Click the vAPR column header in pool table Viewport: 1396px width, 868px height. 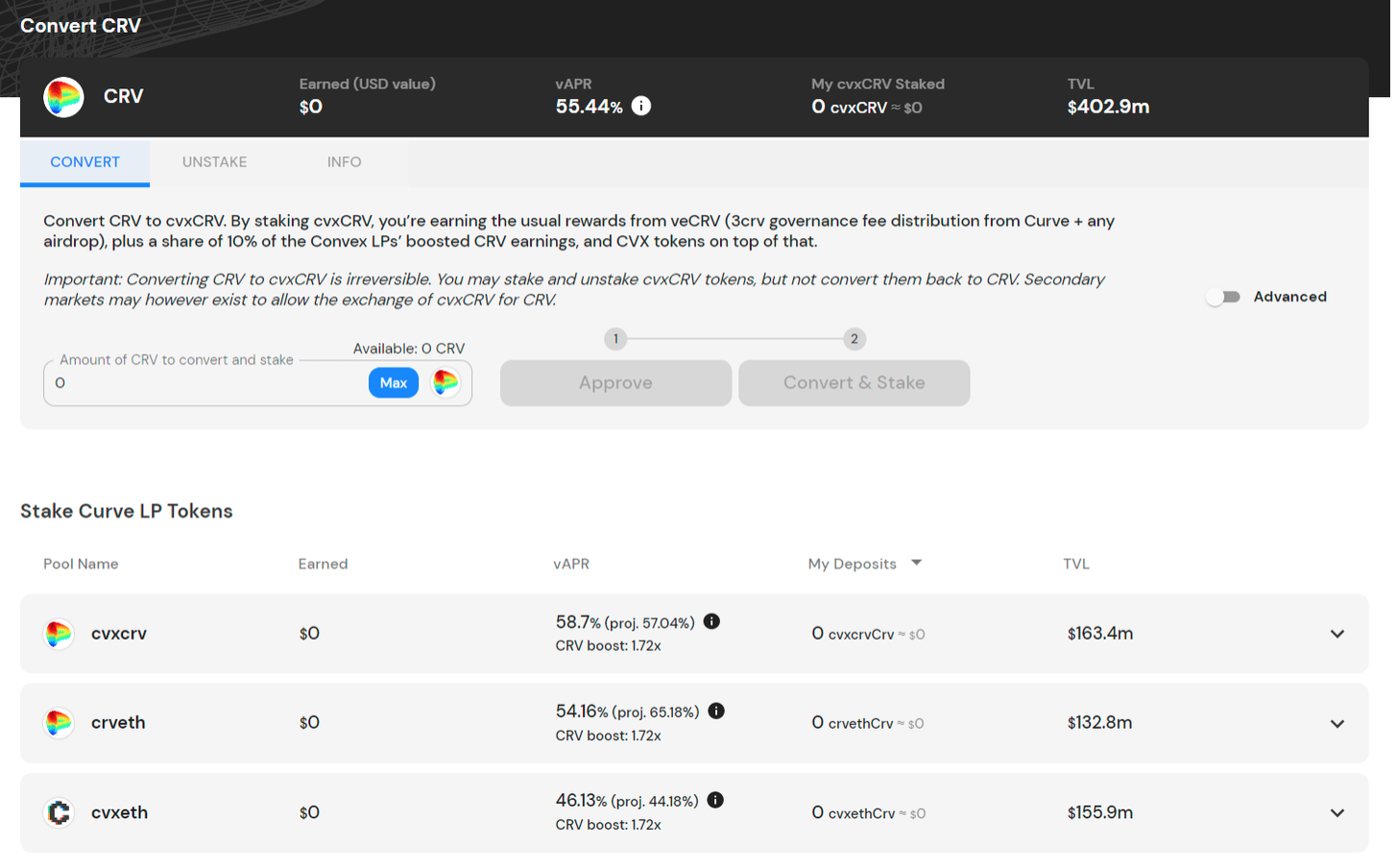pos(573,566)
